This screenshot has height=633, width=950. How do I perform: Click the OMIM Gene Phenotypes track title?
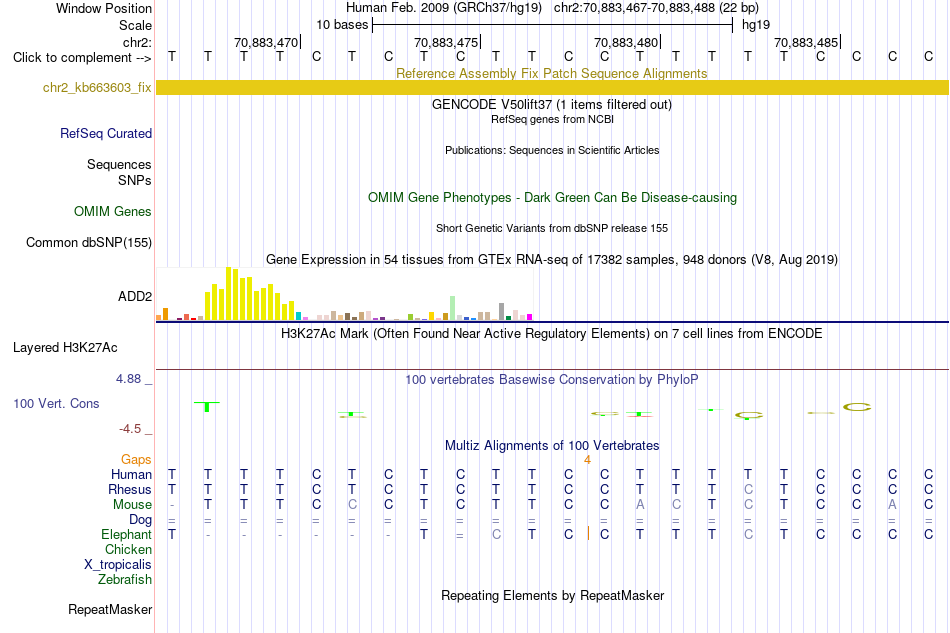tap(552, 197)
